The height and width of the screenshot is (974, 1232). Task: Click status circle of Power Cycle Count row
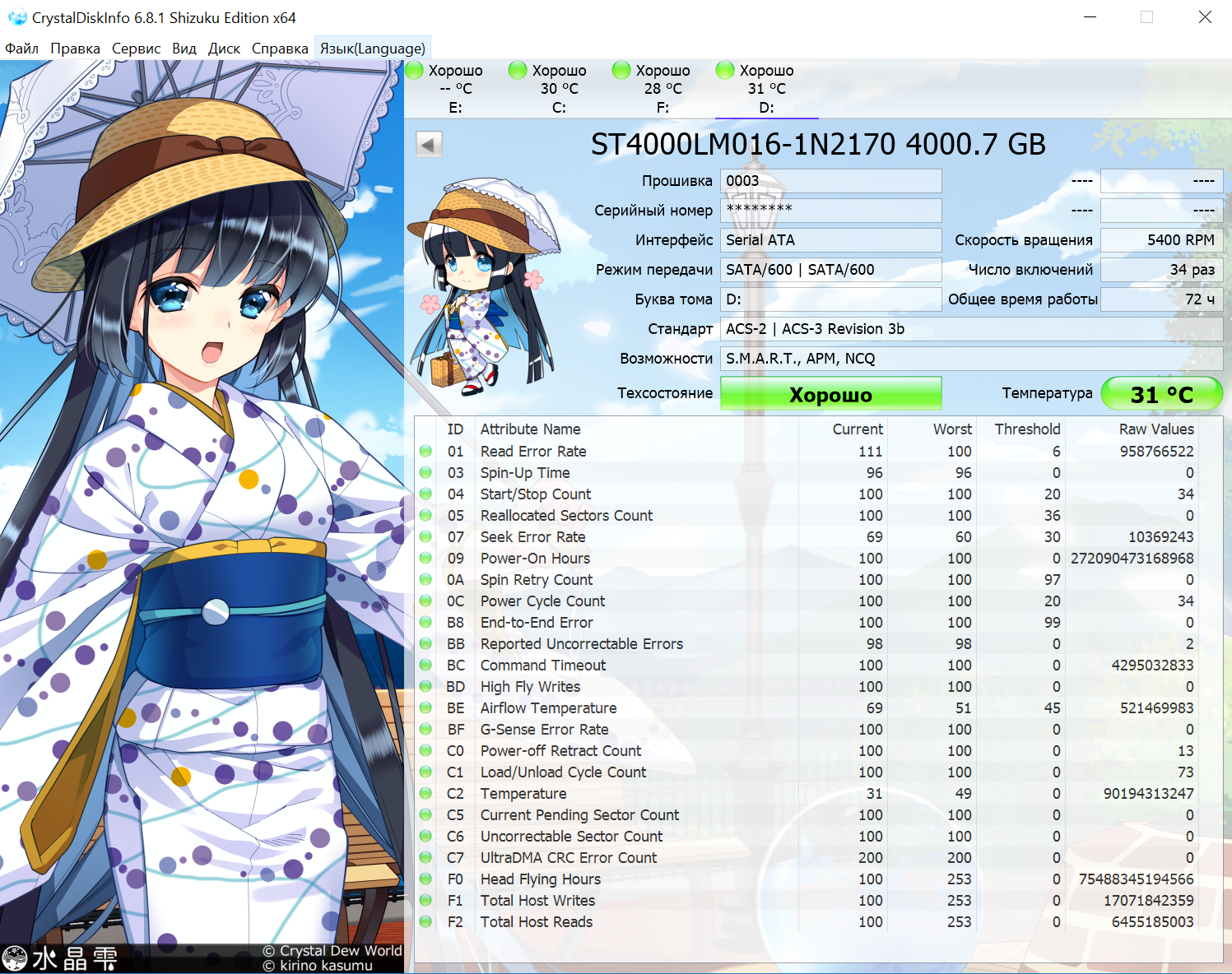pos(425,601)
